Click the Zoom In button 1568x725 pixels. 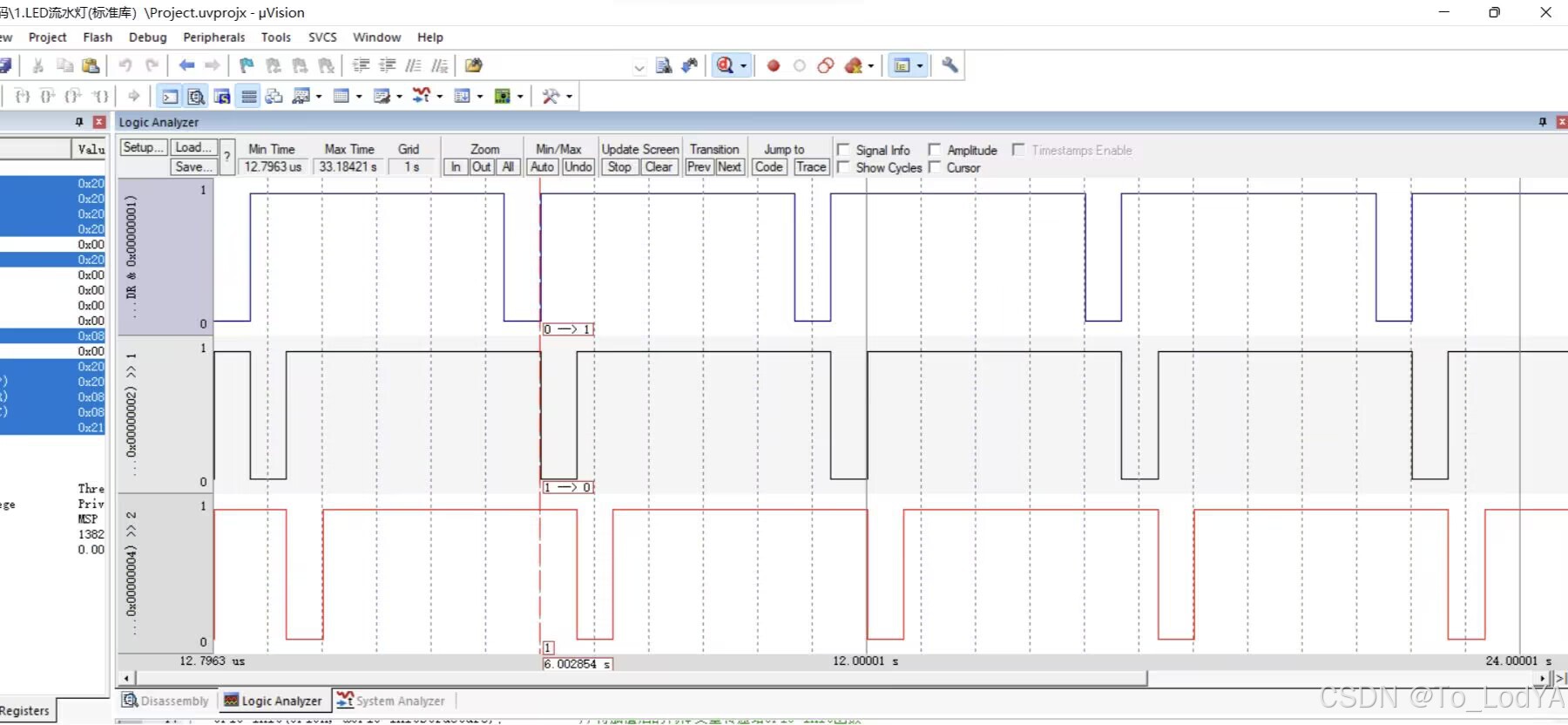coord(456,167)
